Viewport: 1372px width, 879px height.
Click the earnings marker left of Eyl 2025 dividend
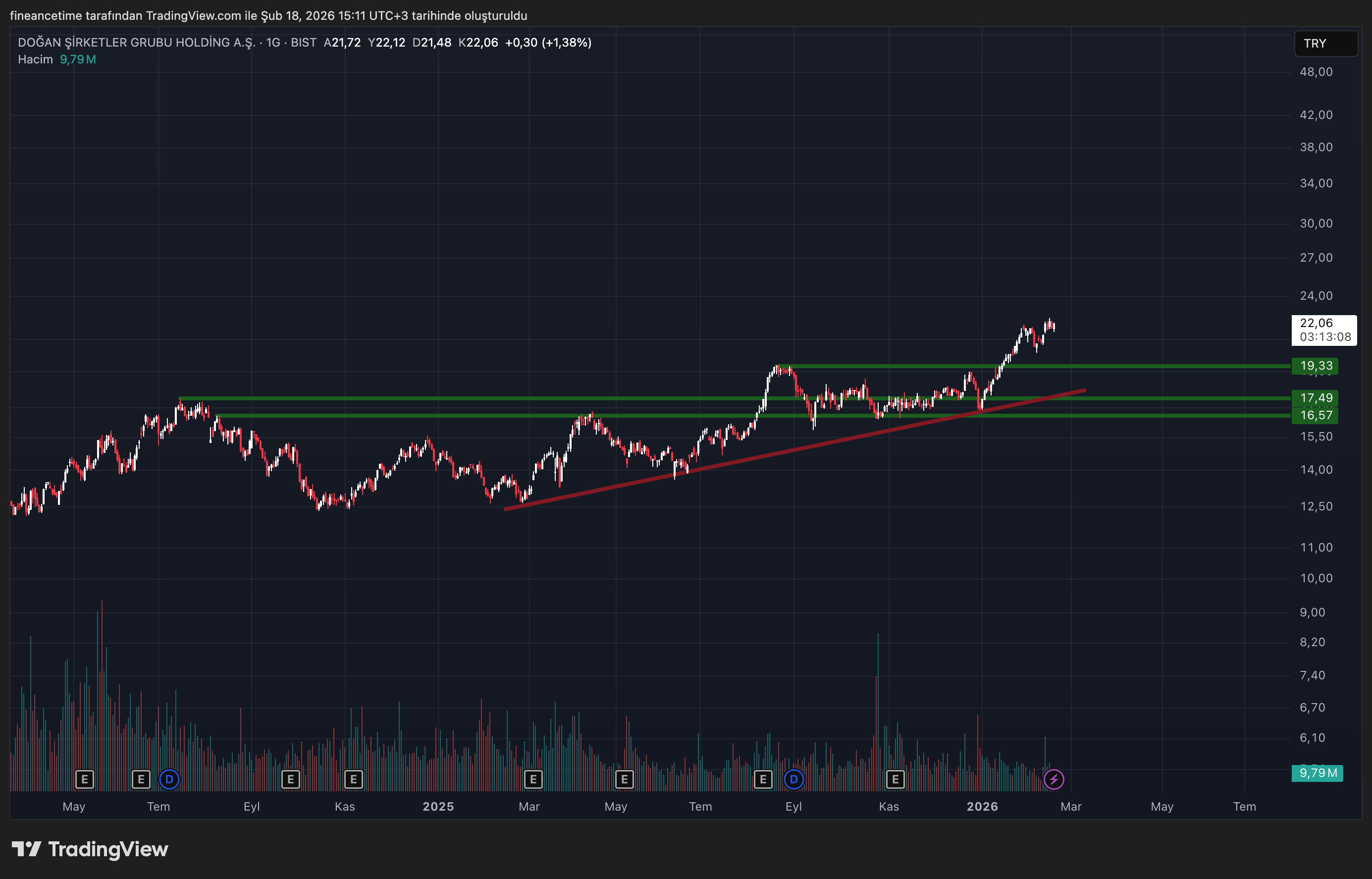click(x=763, y=779)
